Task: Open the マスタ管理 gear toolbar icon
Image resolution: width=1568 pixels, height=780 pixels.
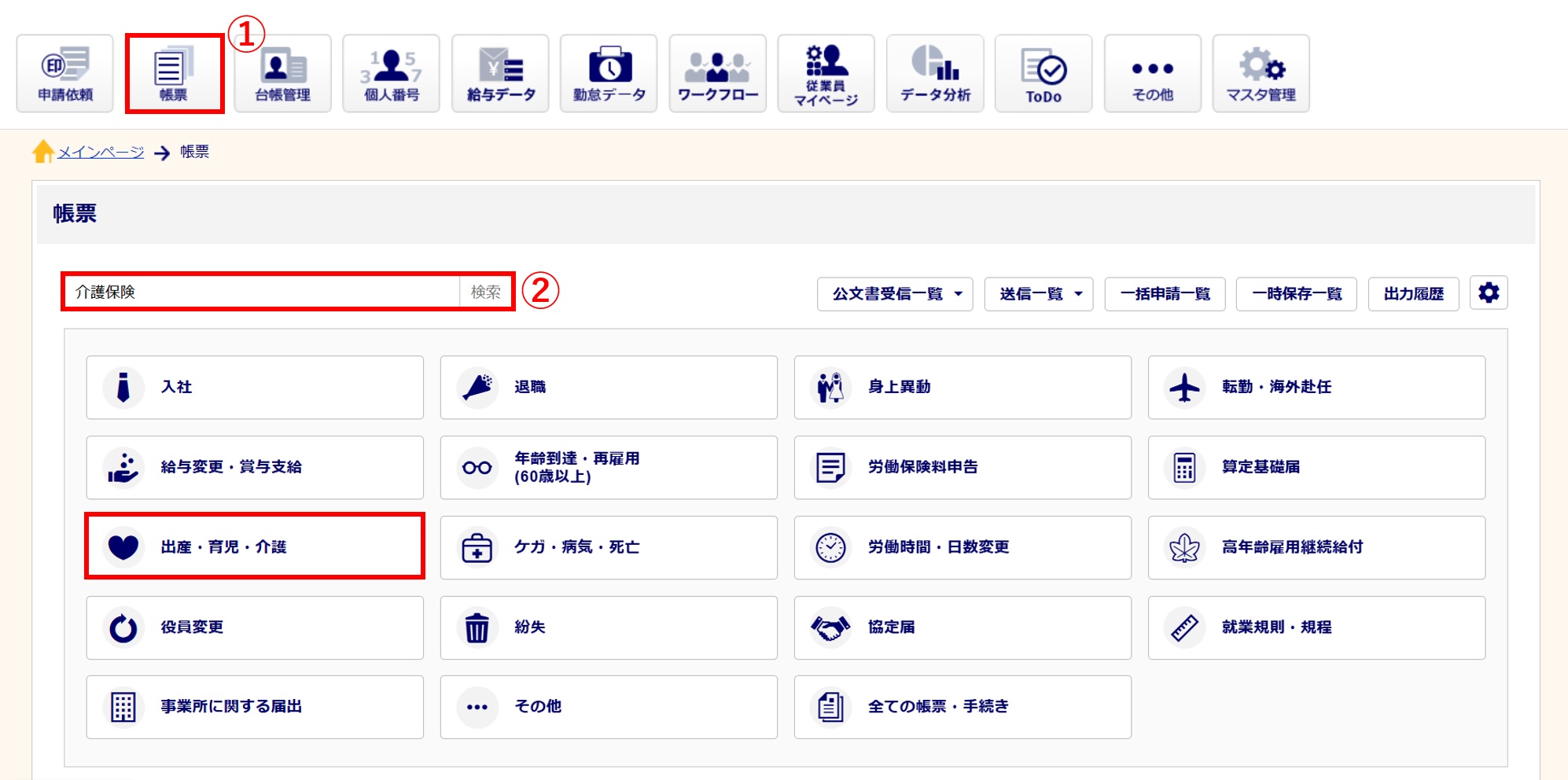Action: [1261, 73]
